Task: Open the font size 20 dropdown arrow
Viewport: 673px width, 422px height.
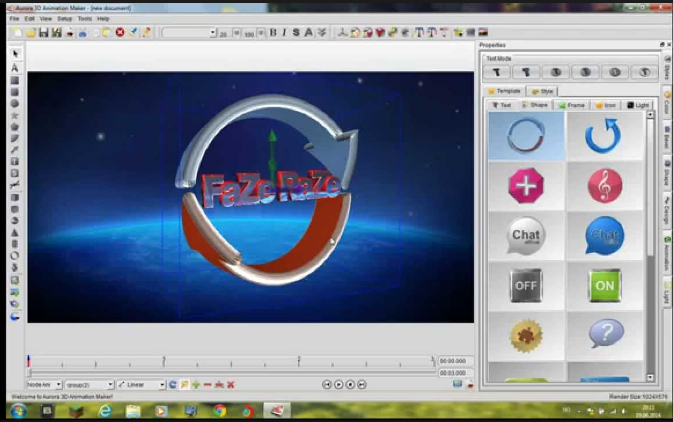Action: pos(236,33)
